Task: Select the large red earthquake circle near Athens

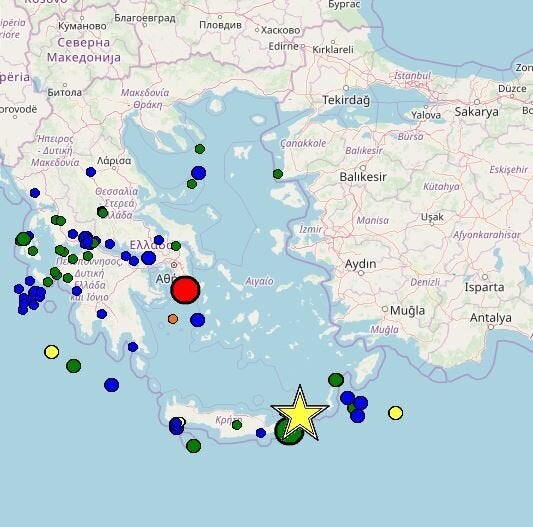Action: click(x=185, y=290)
